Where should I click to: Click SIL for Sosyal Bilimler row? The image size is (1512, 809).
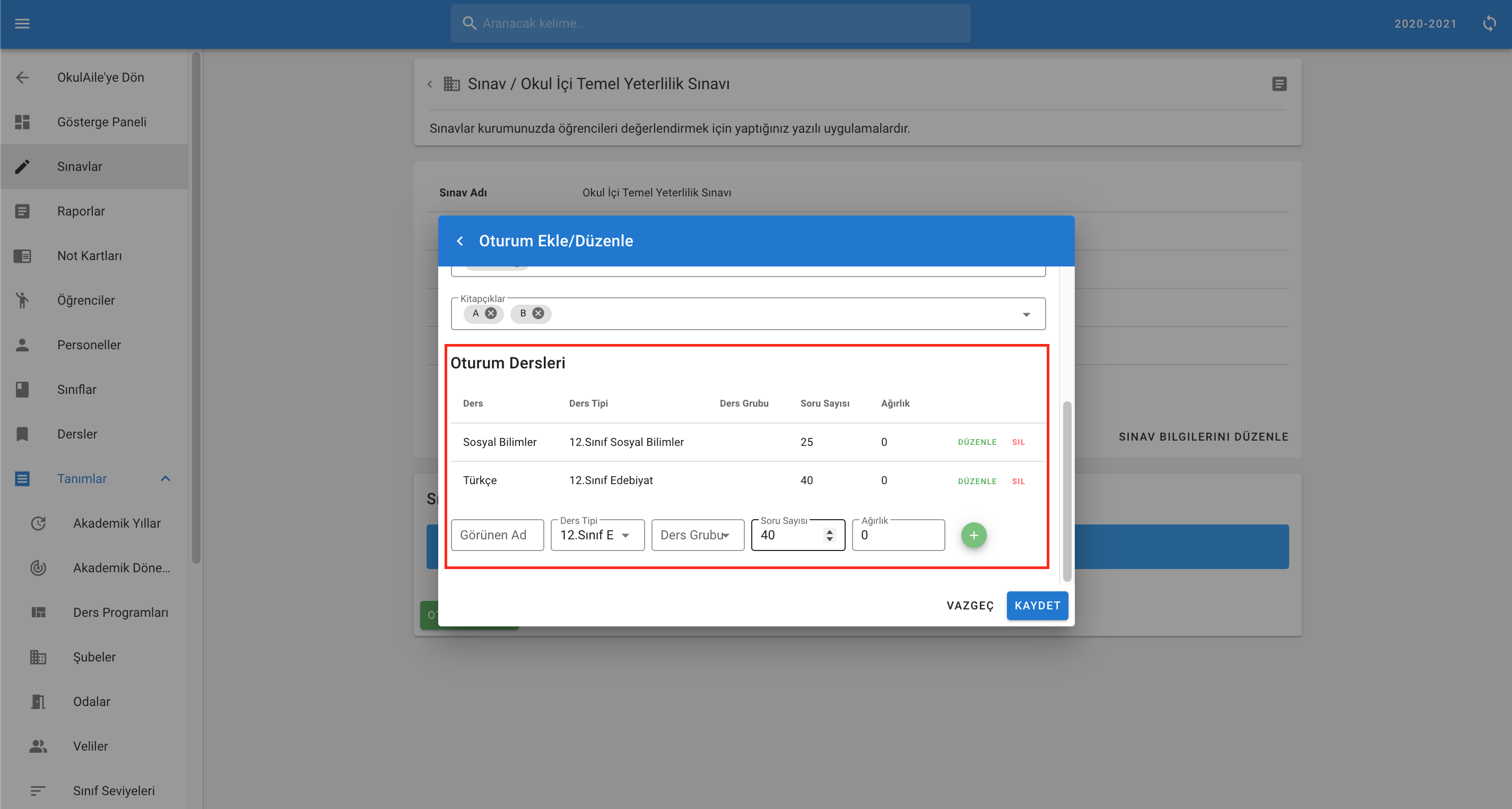[x=1019, y=442]
